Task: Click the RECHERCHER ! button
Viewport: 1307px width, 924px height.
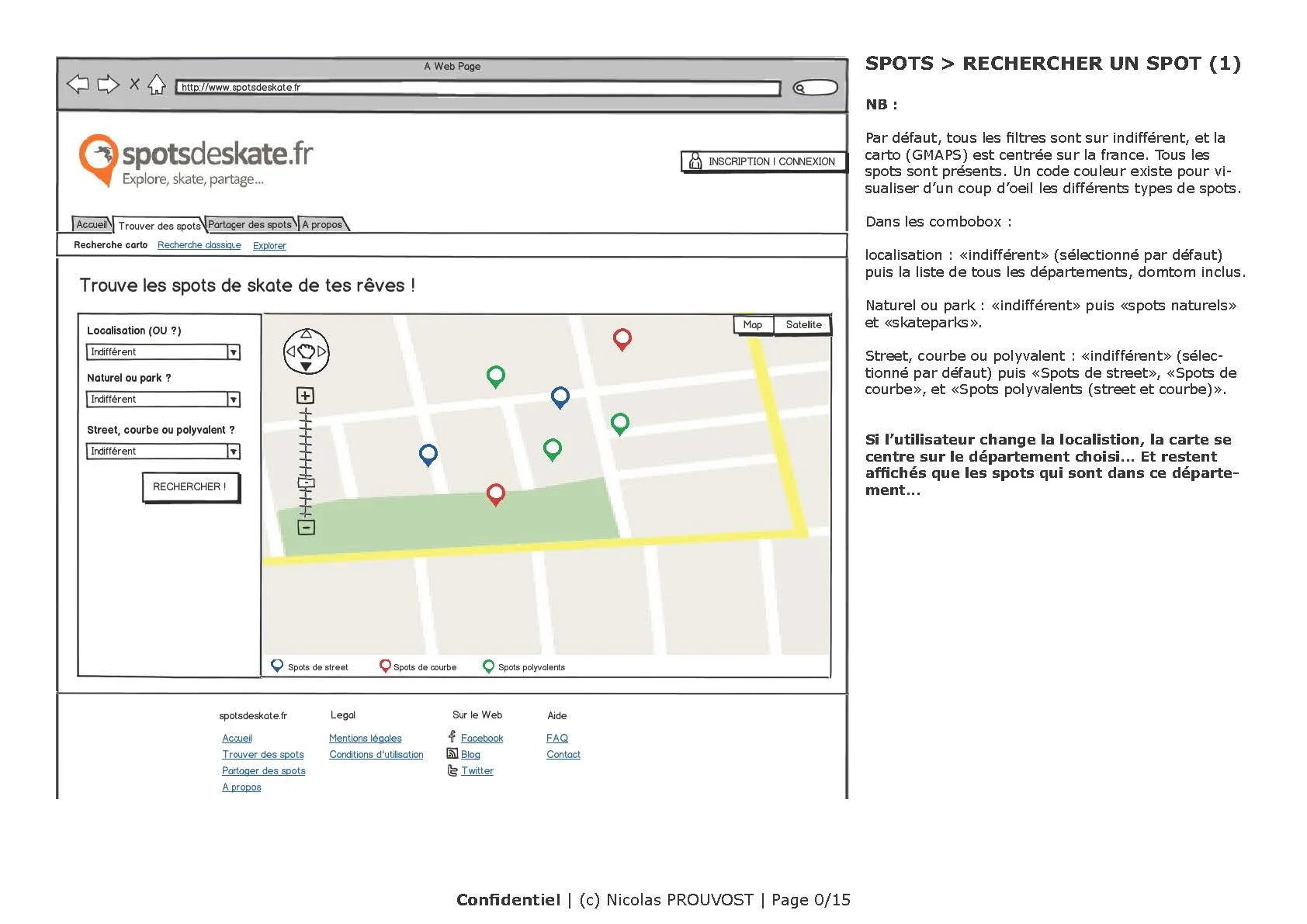Action: click(x=190, y=487)
